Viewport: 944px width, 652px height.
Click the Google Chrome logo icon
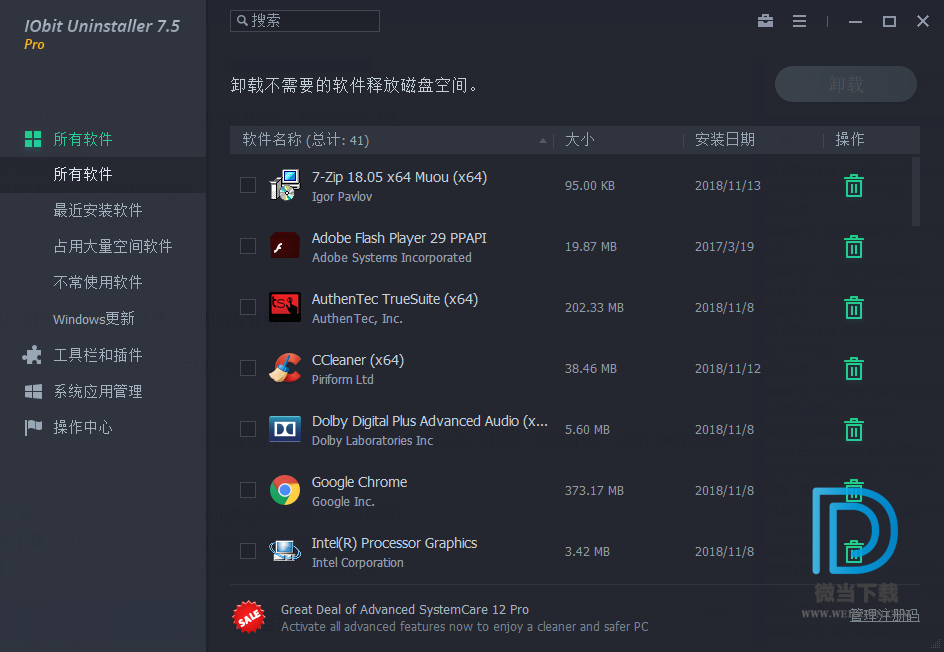point(285,490)
